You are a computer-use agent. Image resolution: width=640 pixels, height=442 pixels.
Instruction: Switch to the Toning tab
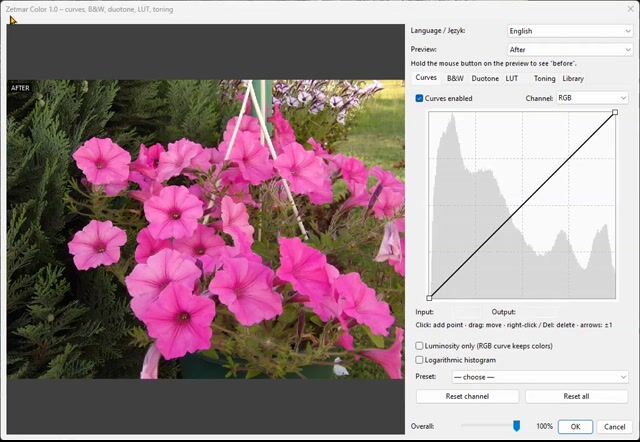point(544,78)
